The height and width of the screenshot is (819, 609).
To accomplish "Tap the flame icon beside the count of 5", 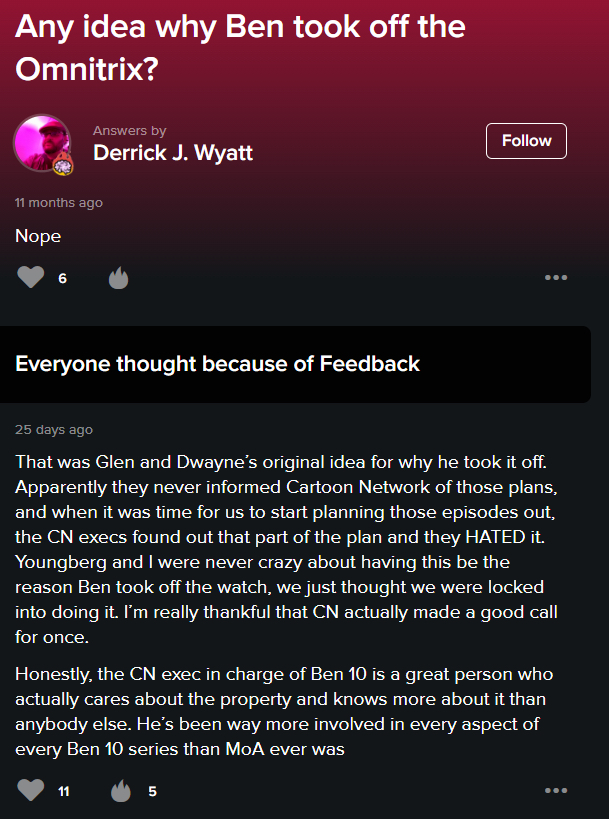I will point(121,791).
